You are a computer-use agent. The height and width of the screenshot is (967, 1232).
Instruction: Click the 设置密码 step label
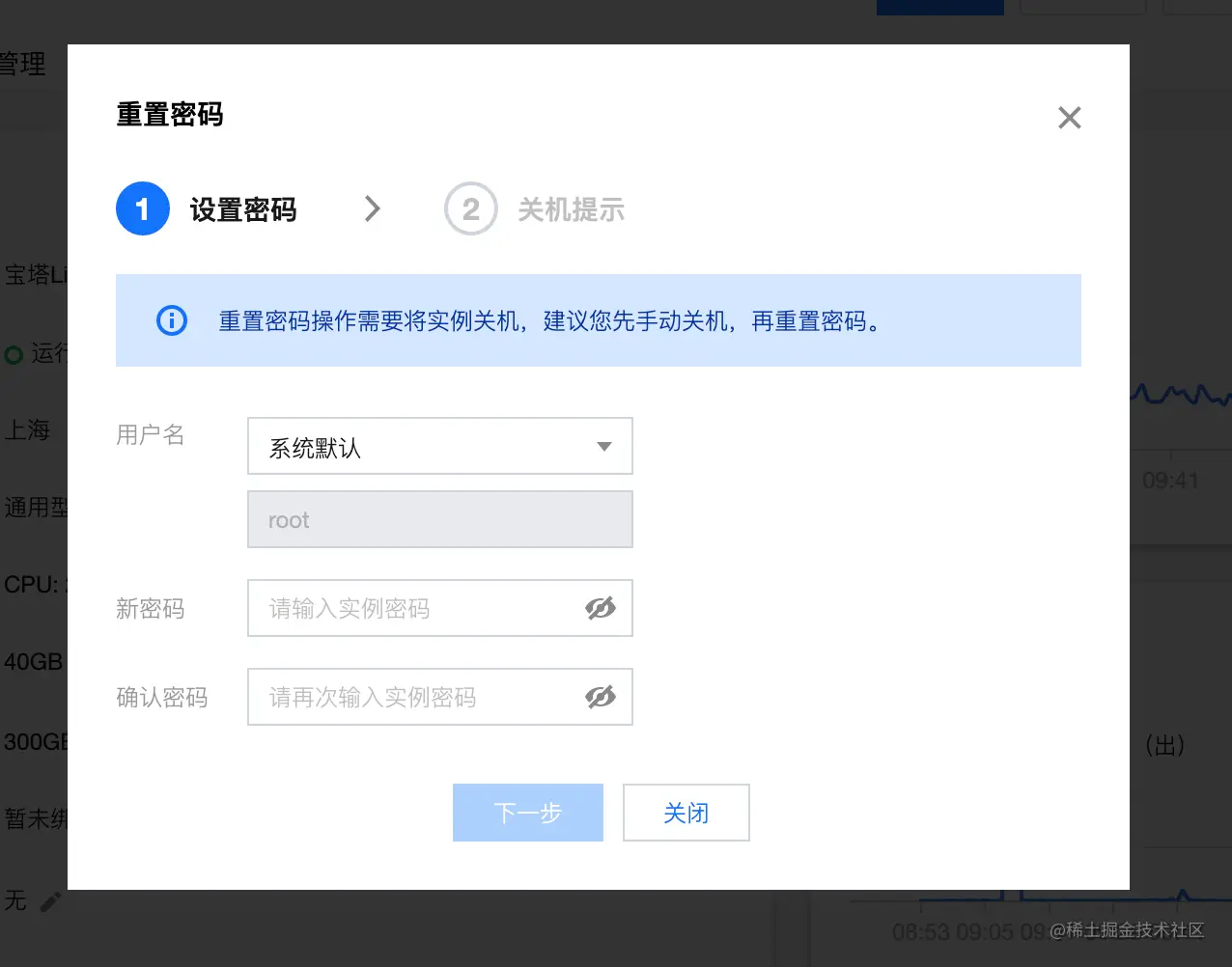tap(243, 209)
